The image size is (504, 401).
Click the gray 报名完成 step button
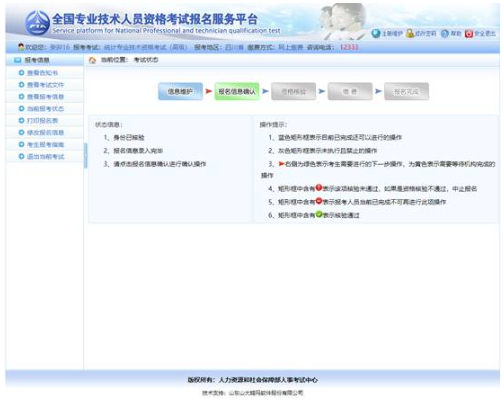click(x=406, y=91)
